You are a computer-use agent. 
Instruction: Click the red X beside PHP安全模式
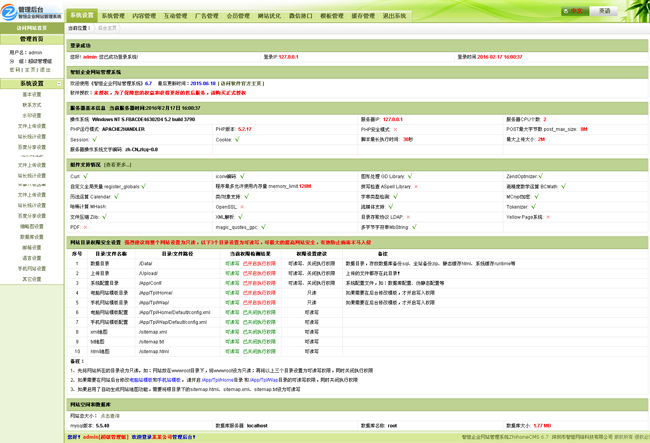click(395, 129)
